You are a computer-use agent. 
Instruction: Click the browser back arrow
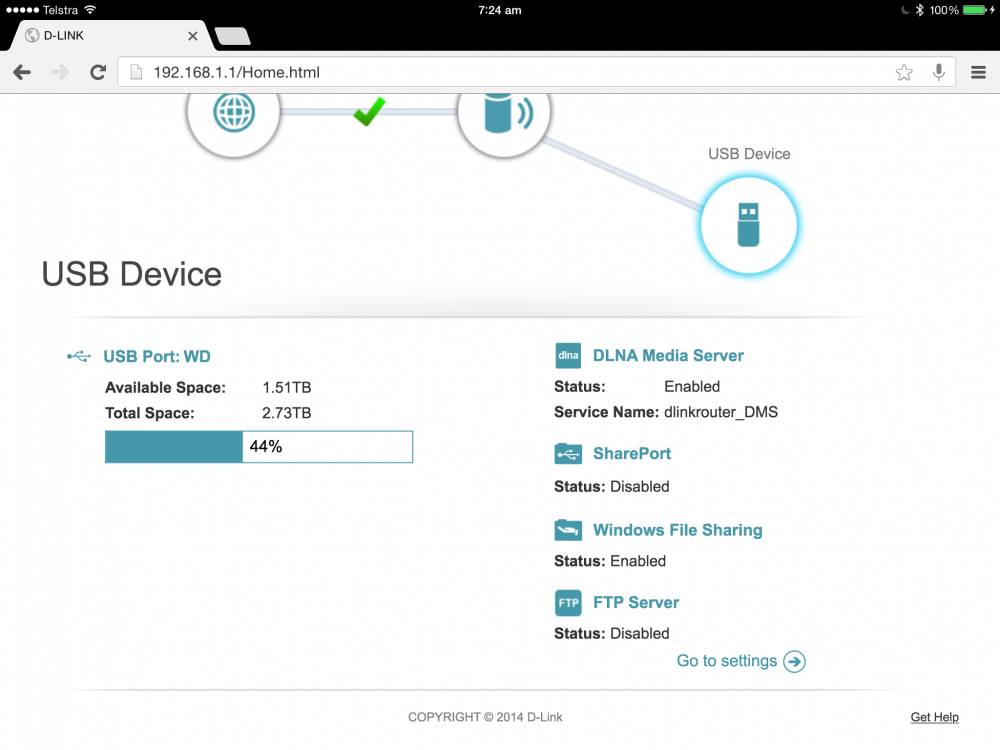22,72
